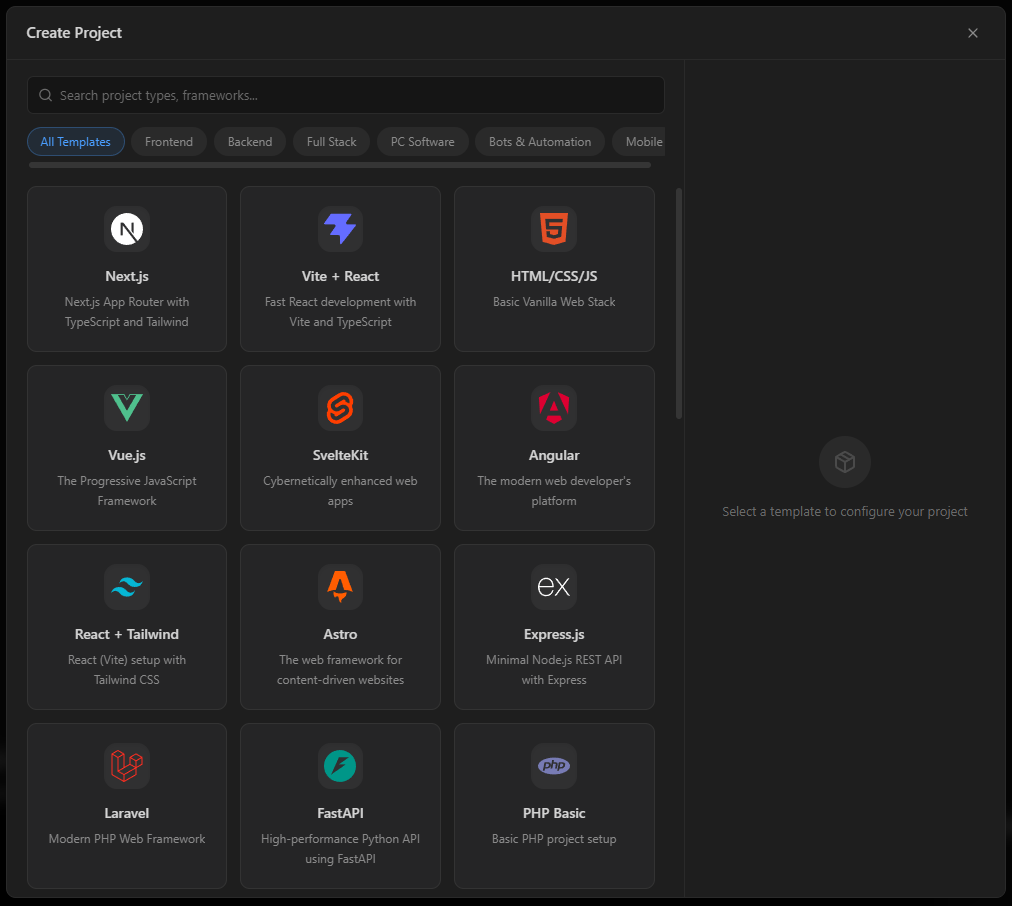Click the FastAPI teal bolt icon
The width and height of the screenshot is (1012, 906).
click(340, 765)
